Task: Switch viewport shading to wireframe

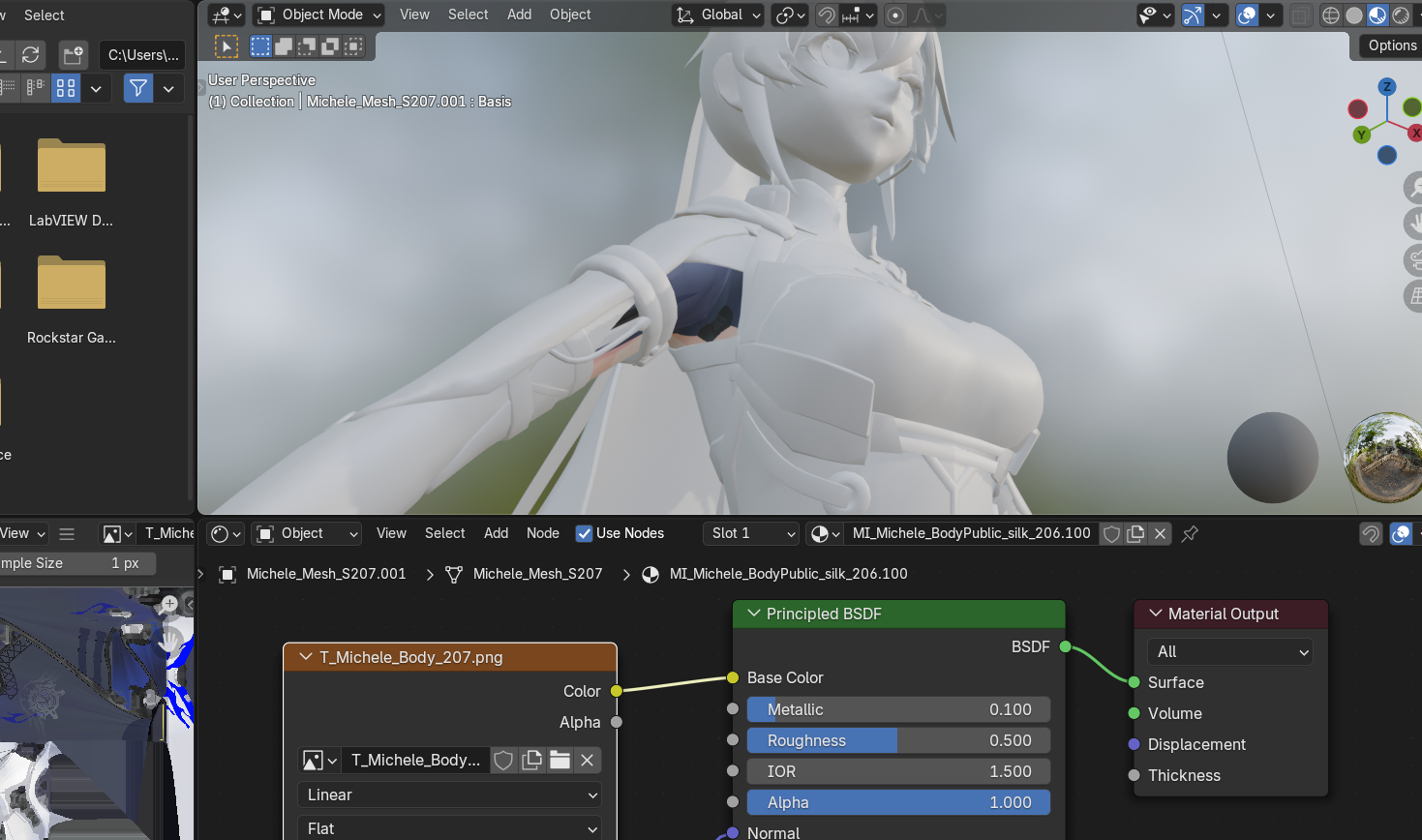Action: click(x=1331, y=15)
